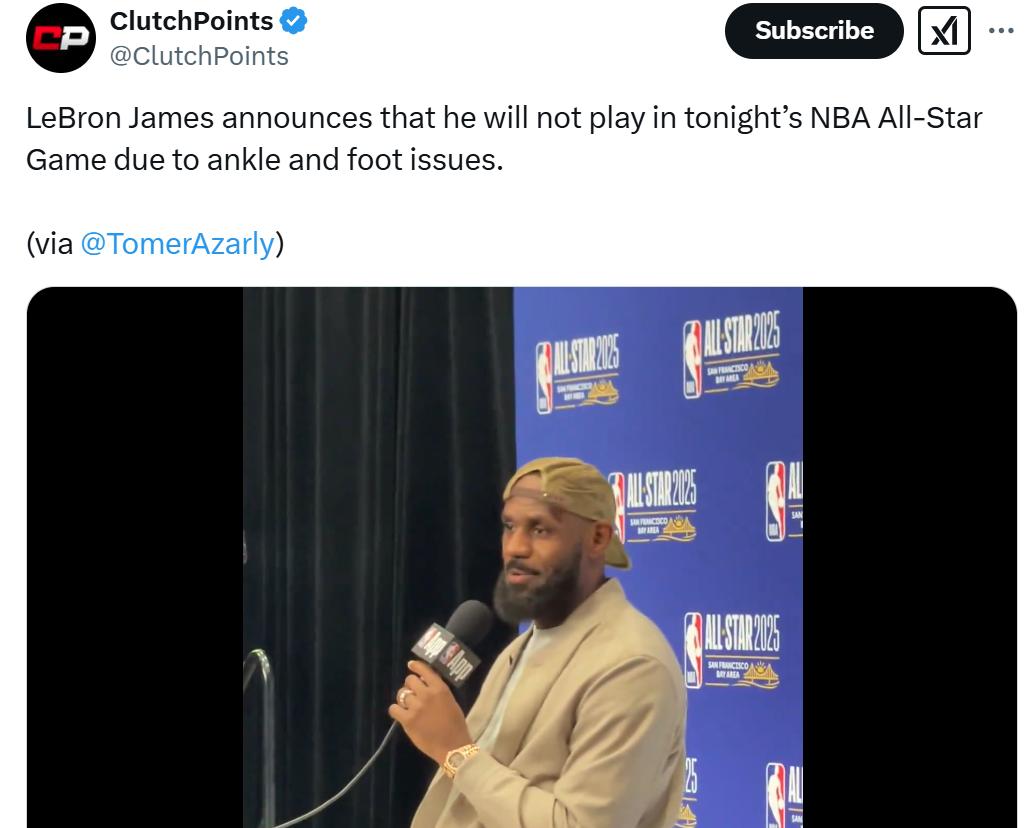Viewport: 1036px width, 828px height.
Task: Click the microphone held in the video
Action: [451, 643]
